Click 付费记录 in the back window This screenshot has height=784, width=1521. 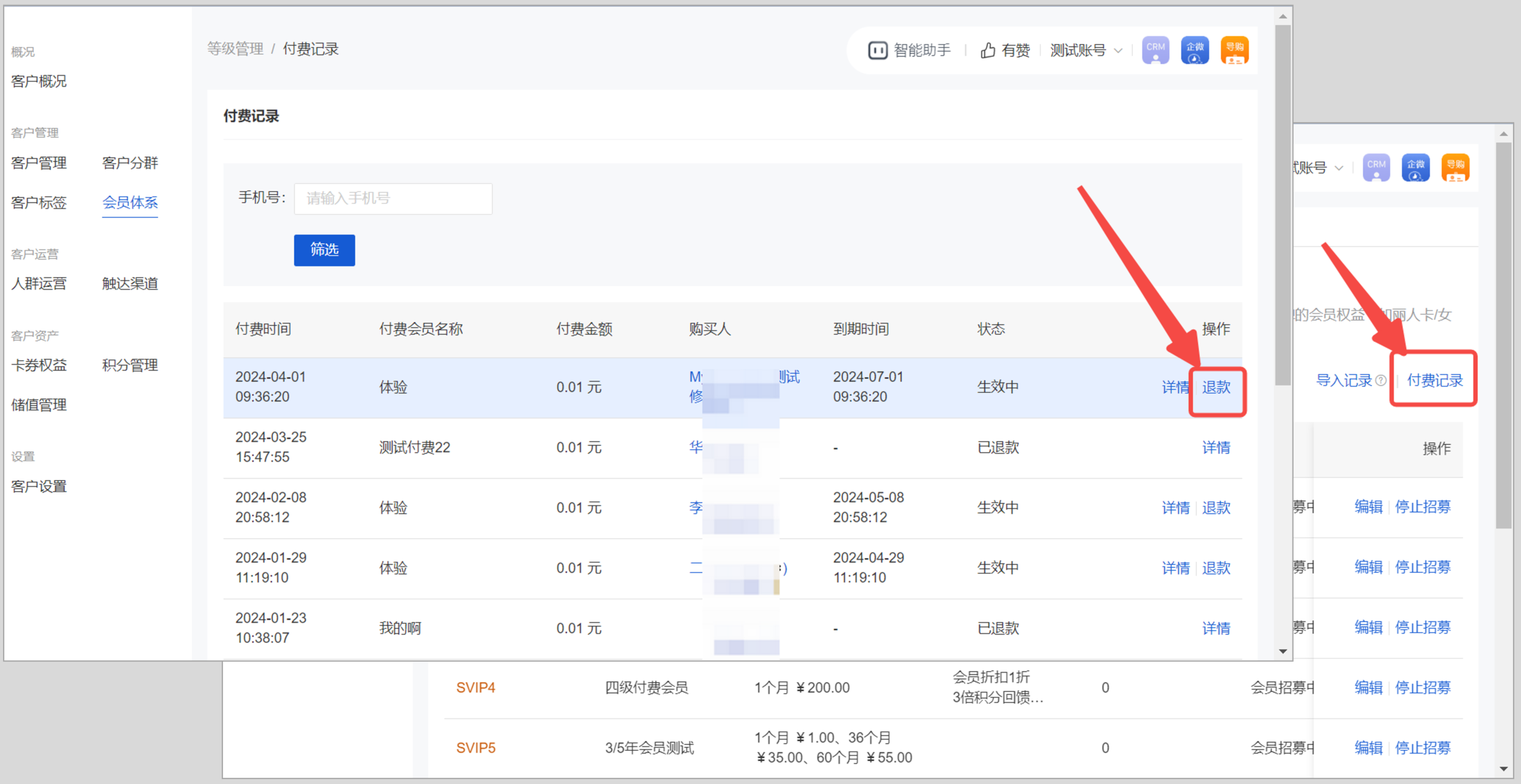(1435, 381)
